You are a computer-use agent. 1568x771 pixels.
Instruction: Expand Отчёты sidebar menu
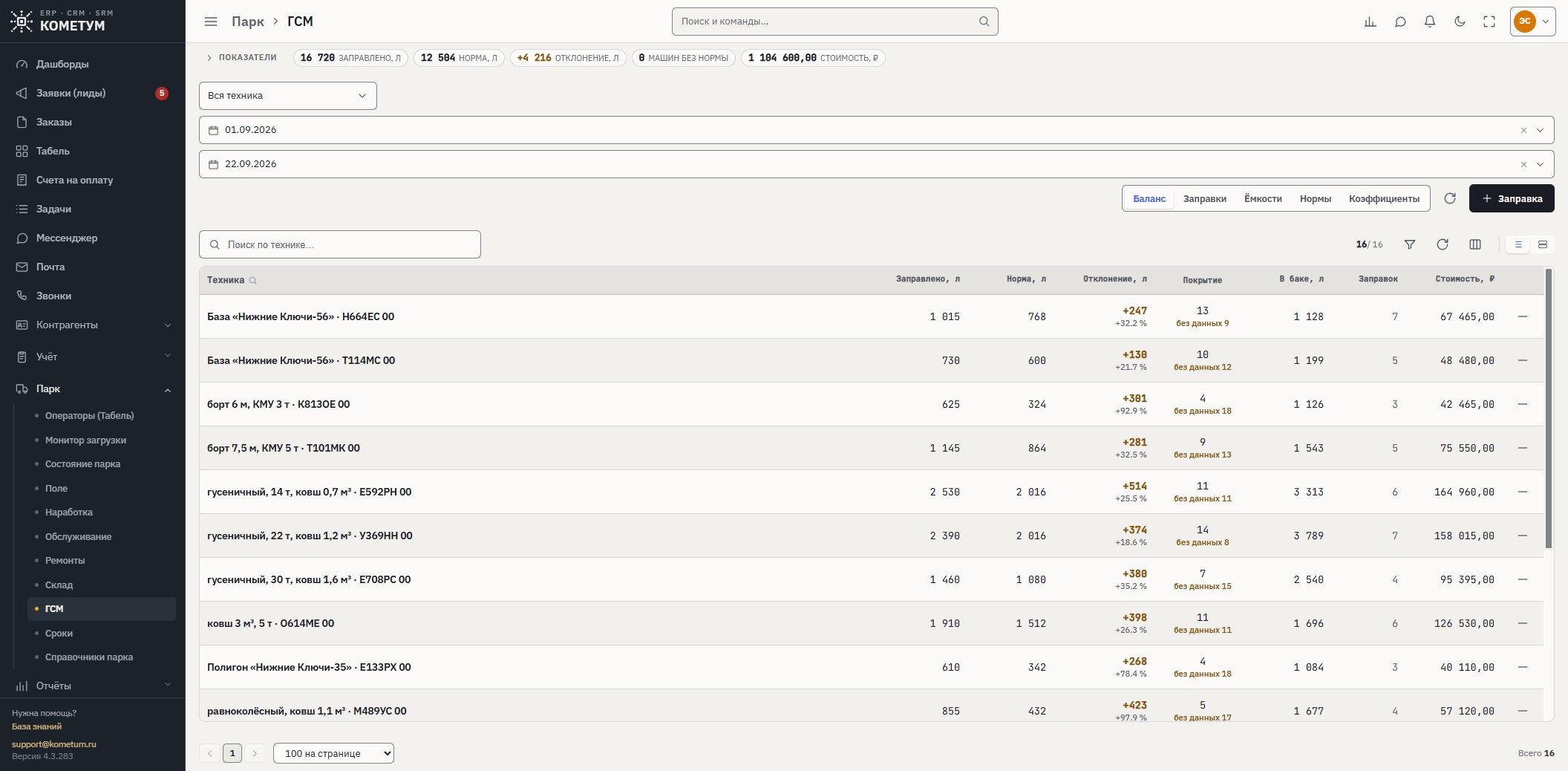(x=93, y=685)
